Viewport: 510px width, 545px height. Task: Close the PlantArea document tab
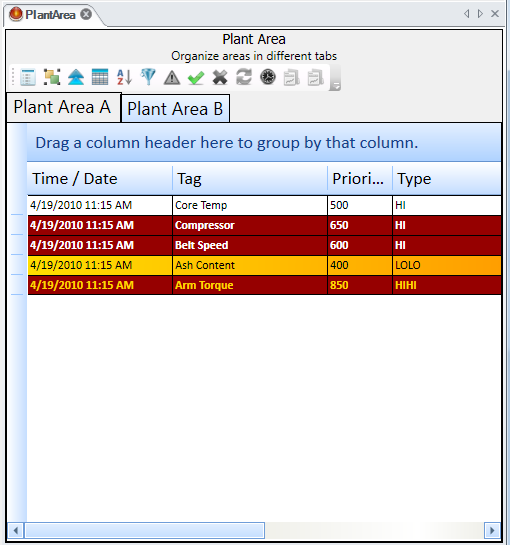coord(86,14)
